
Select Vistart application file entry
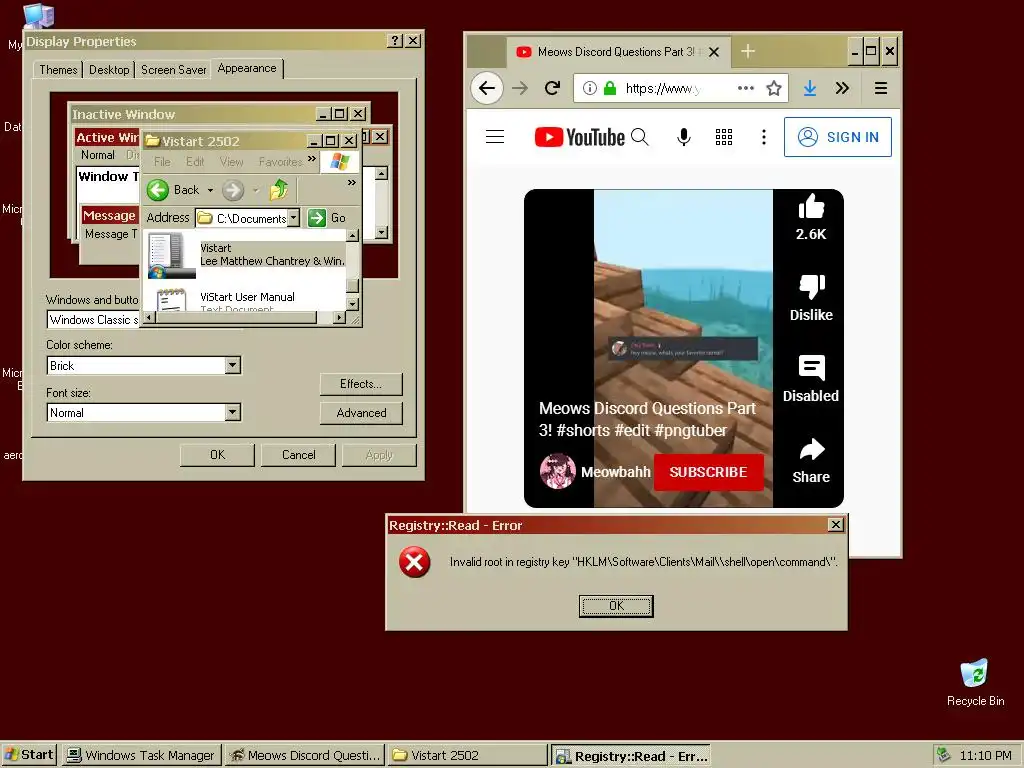point(247,255)
